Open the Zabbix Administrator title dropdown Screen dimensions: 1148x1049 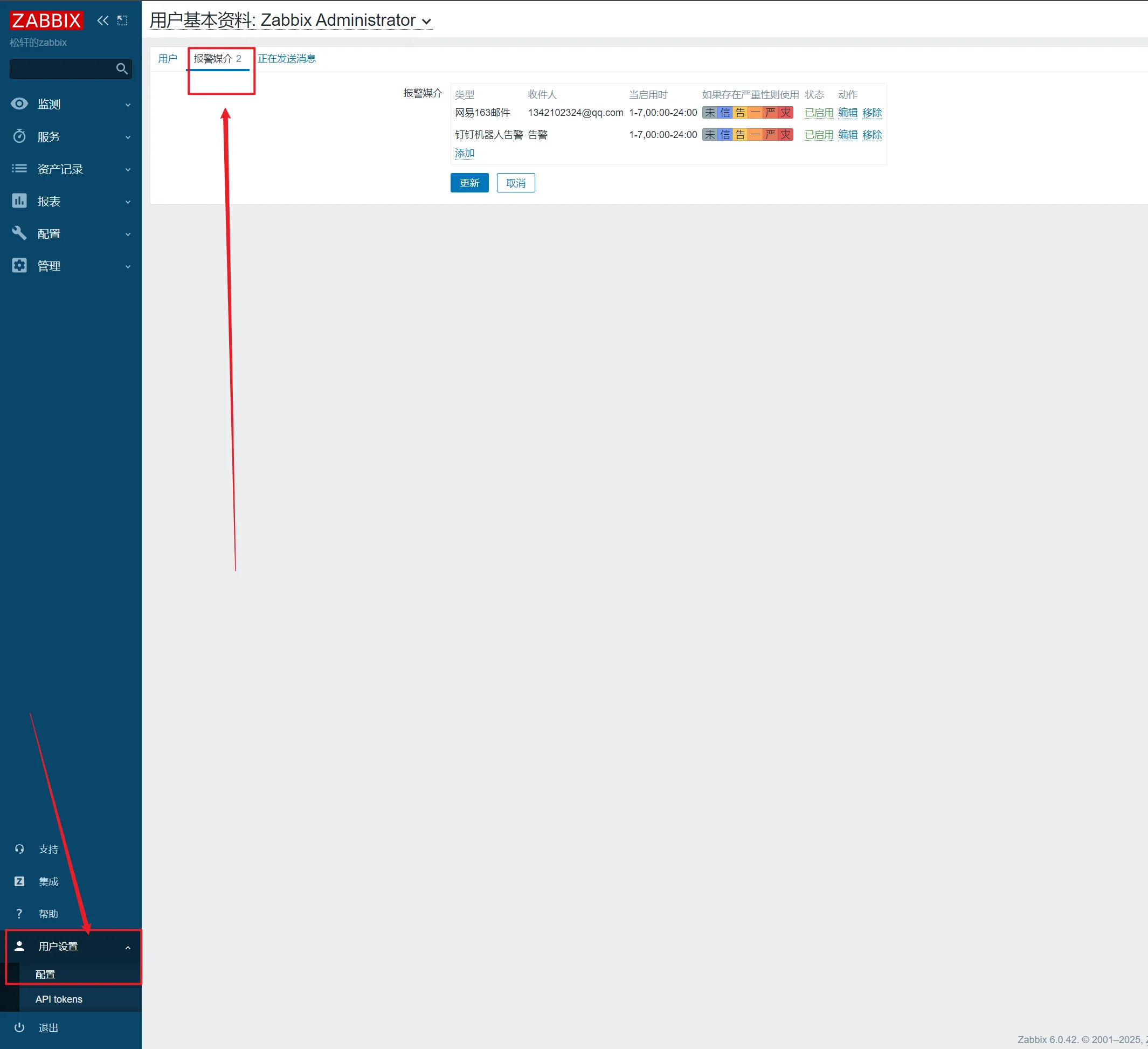[426, 22]
